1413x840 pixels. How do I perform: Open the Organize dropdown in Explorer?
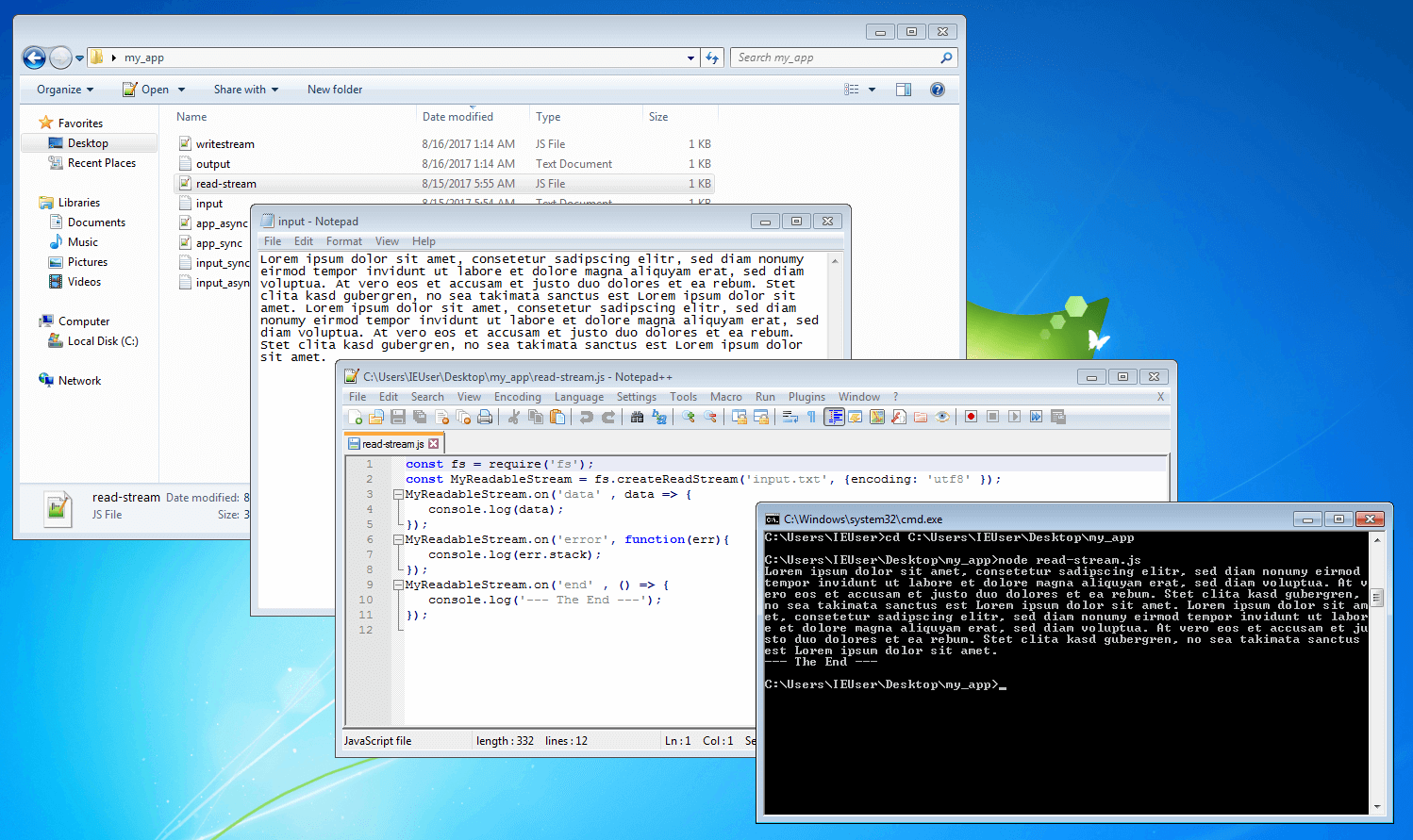65,90
